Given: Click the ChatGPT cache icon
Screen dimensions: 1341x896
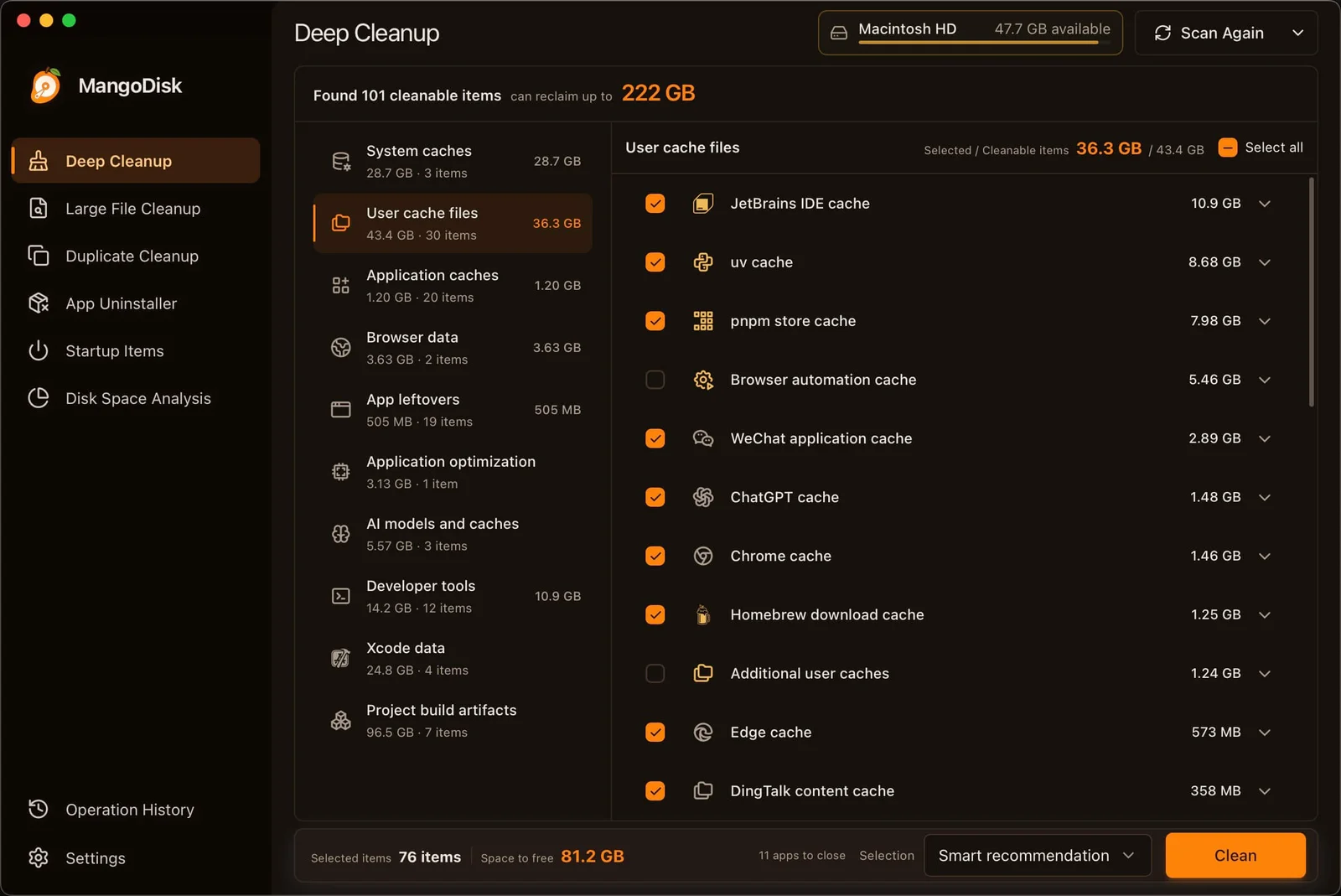Looking at the screenshot, I should point(703,497).
